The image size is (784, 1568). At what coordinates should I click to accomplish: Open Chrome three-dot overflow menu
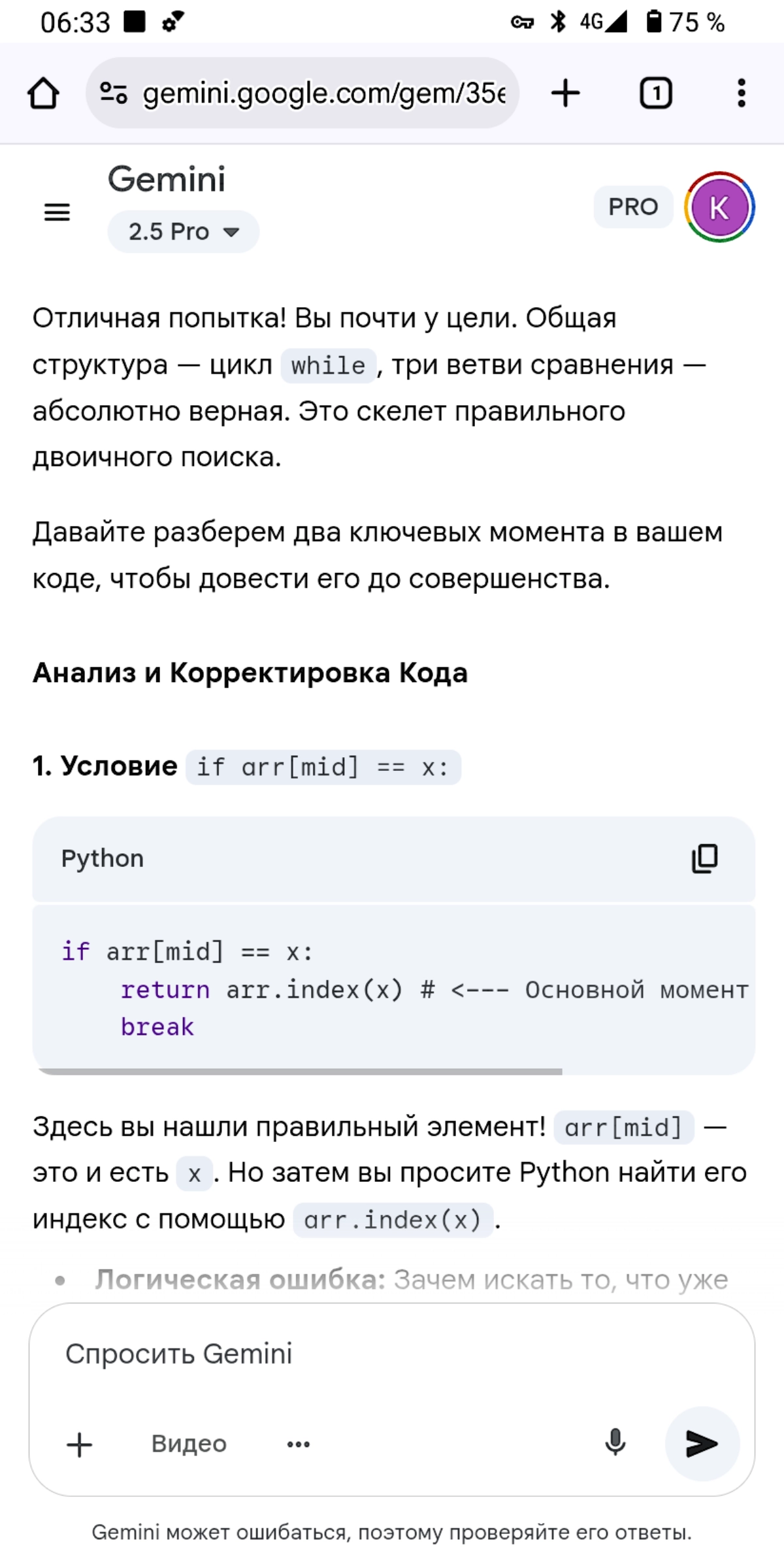point(741,93)
